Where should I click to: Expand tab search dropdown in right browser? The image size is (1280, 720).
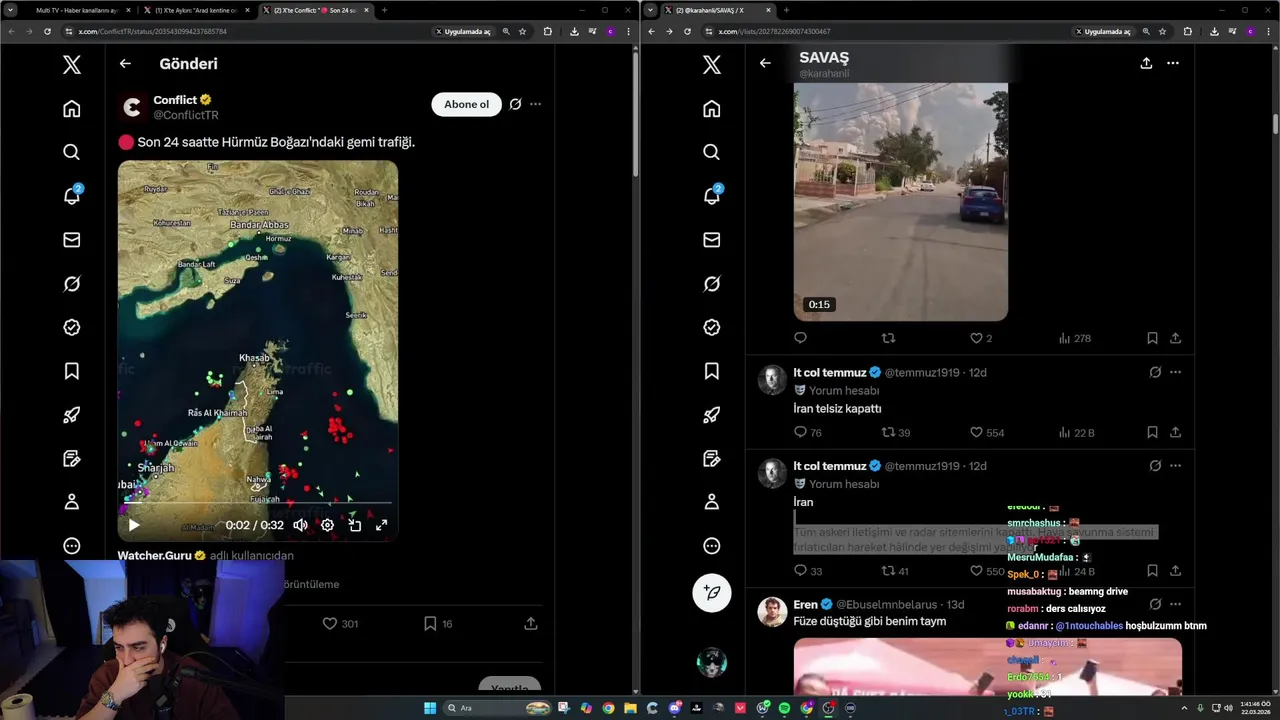(x=651, y=10)
